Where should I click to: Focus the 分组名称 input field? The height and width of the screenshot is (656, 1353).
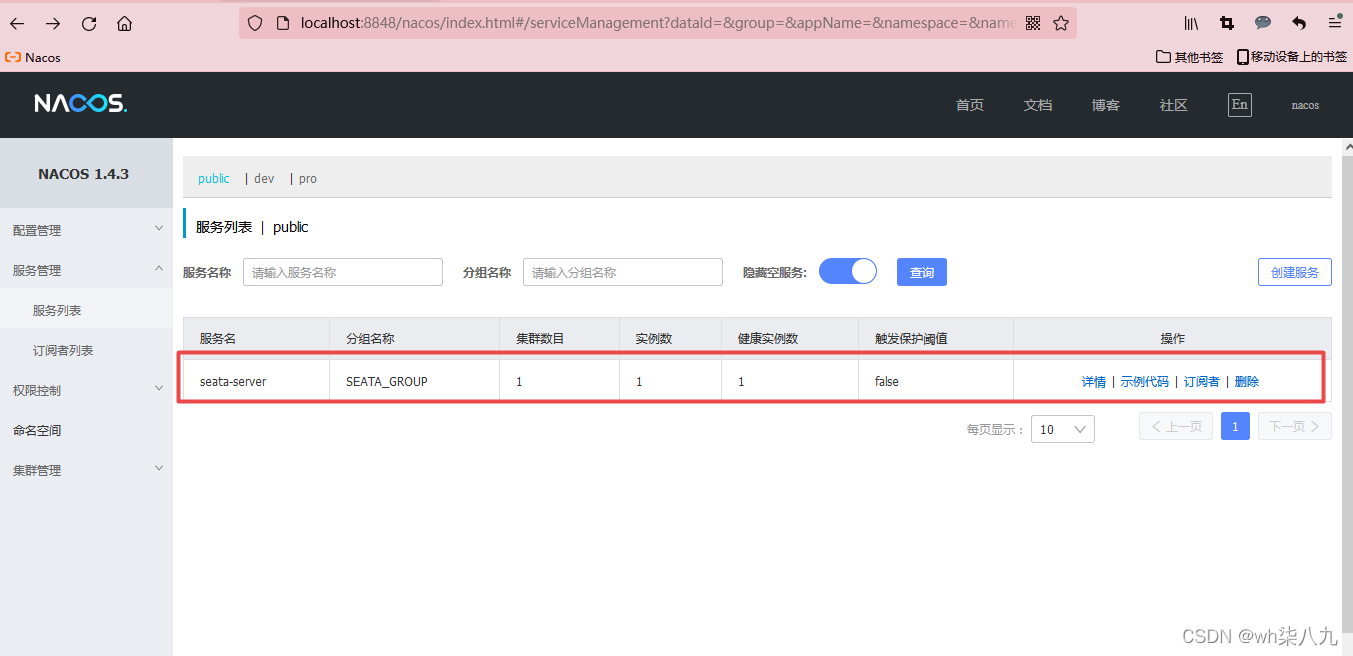click(623, 272)
